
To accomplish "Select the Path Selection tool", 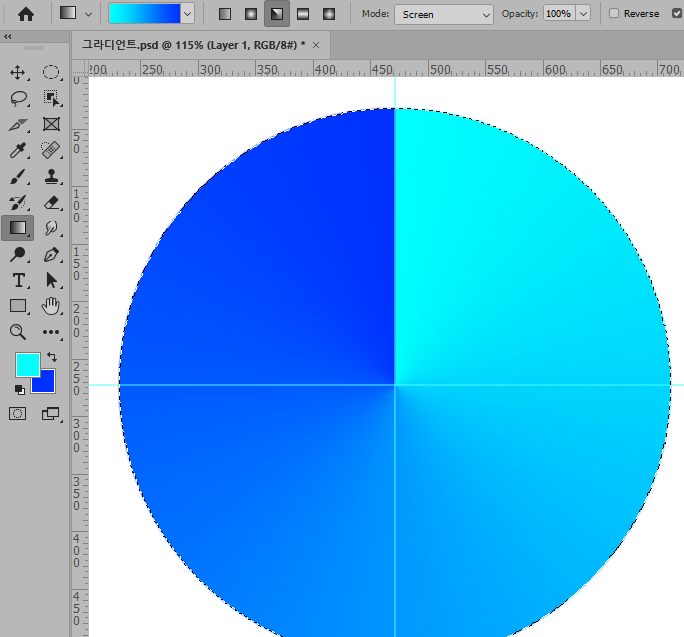I will coord(51,280).
